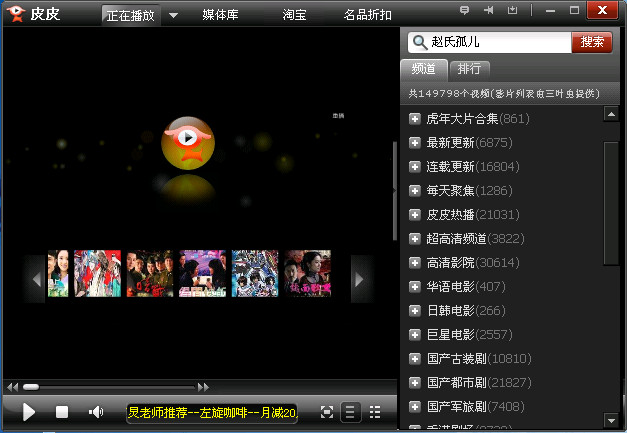The width and height of the screenshot is (627, 433).
Task: Click the large orange play logo in video area
Action: tap(187, 143)
